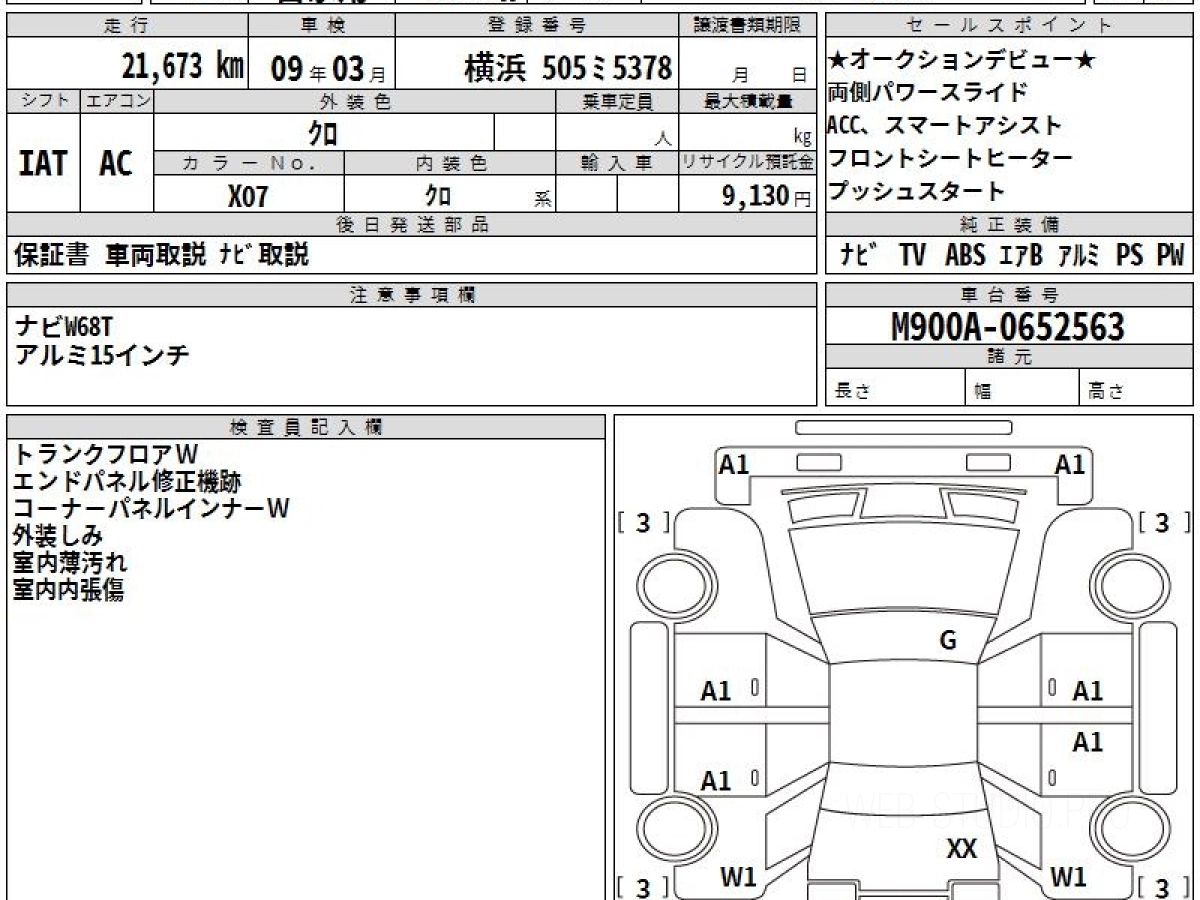Click the AC air conditioner cell

pyautogui.click(x=116, y=163)
